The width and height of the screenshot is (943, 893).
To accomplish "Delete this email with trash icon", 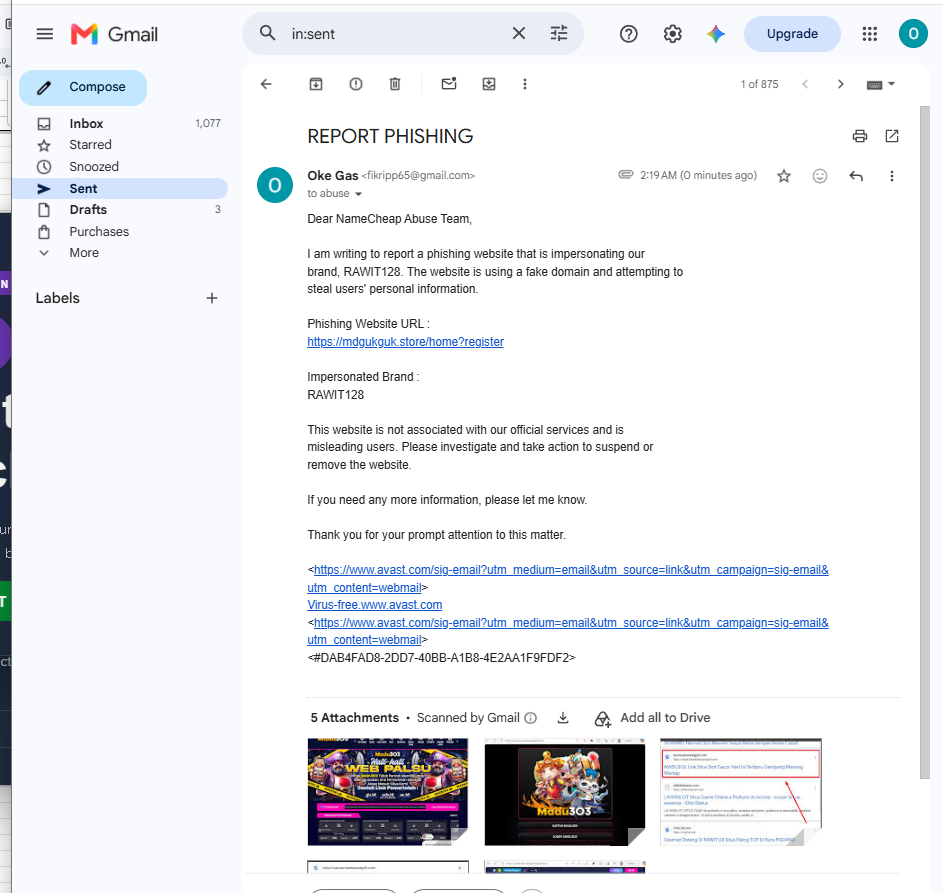I will tap(395, 84).
